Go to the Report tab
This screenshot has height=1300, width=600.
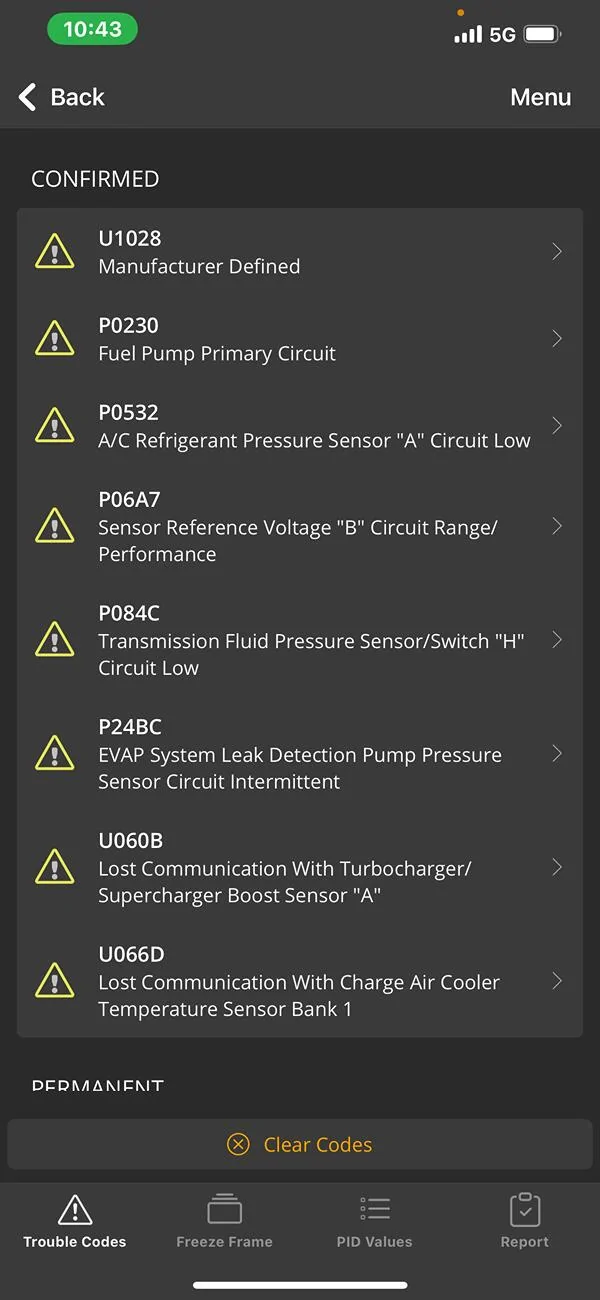click(524, 1221)
